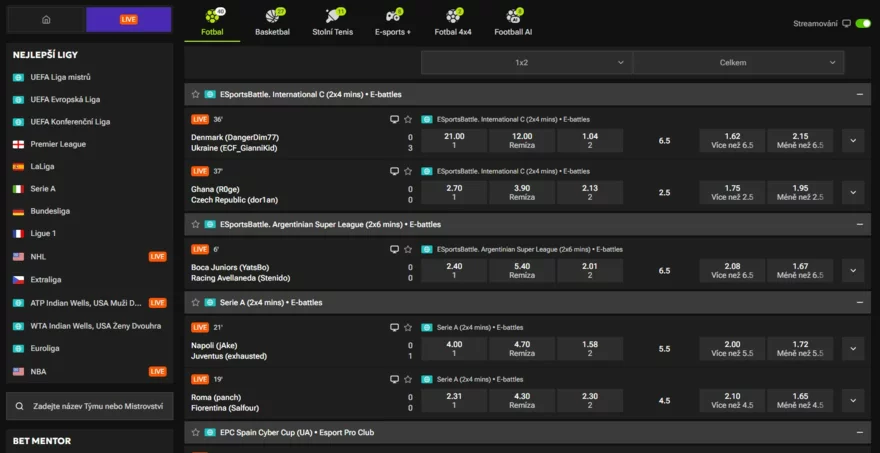Expand more markets for Denmark vs Ukraine

pos(853,141)
